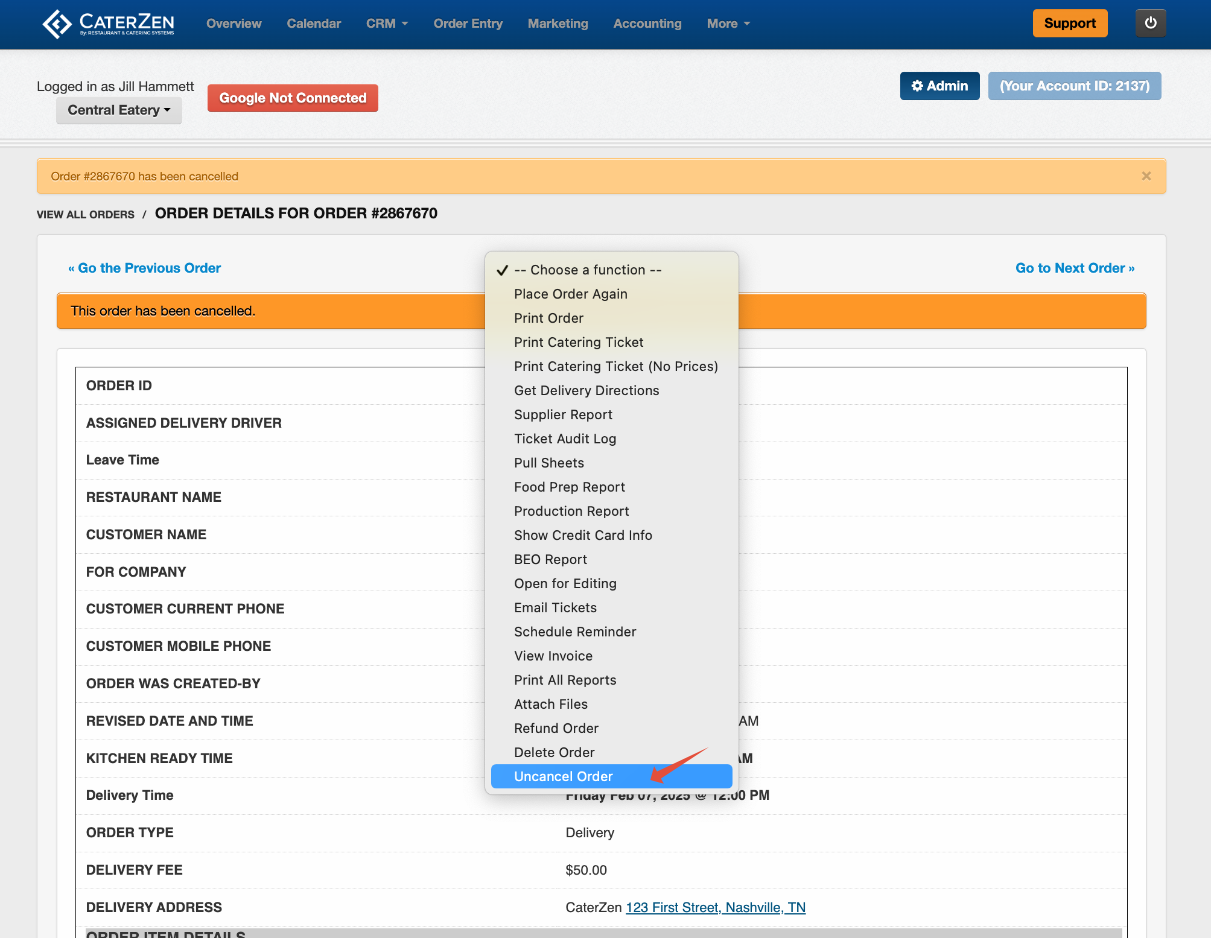Choose Print Order from function list
This screenshot has height=938, width=1211.
click(x=611, y=318)
